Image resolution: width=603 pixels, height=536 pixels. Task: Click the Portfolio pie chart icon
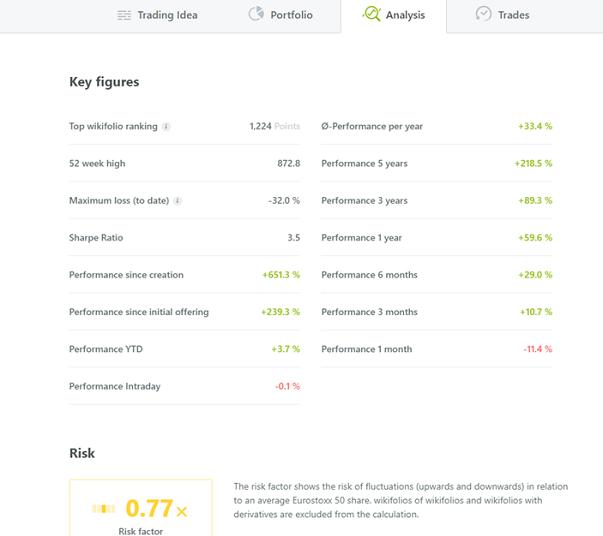click(255, 14)
